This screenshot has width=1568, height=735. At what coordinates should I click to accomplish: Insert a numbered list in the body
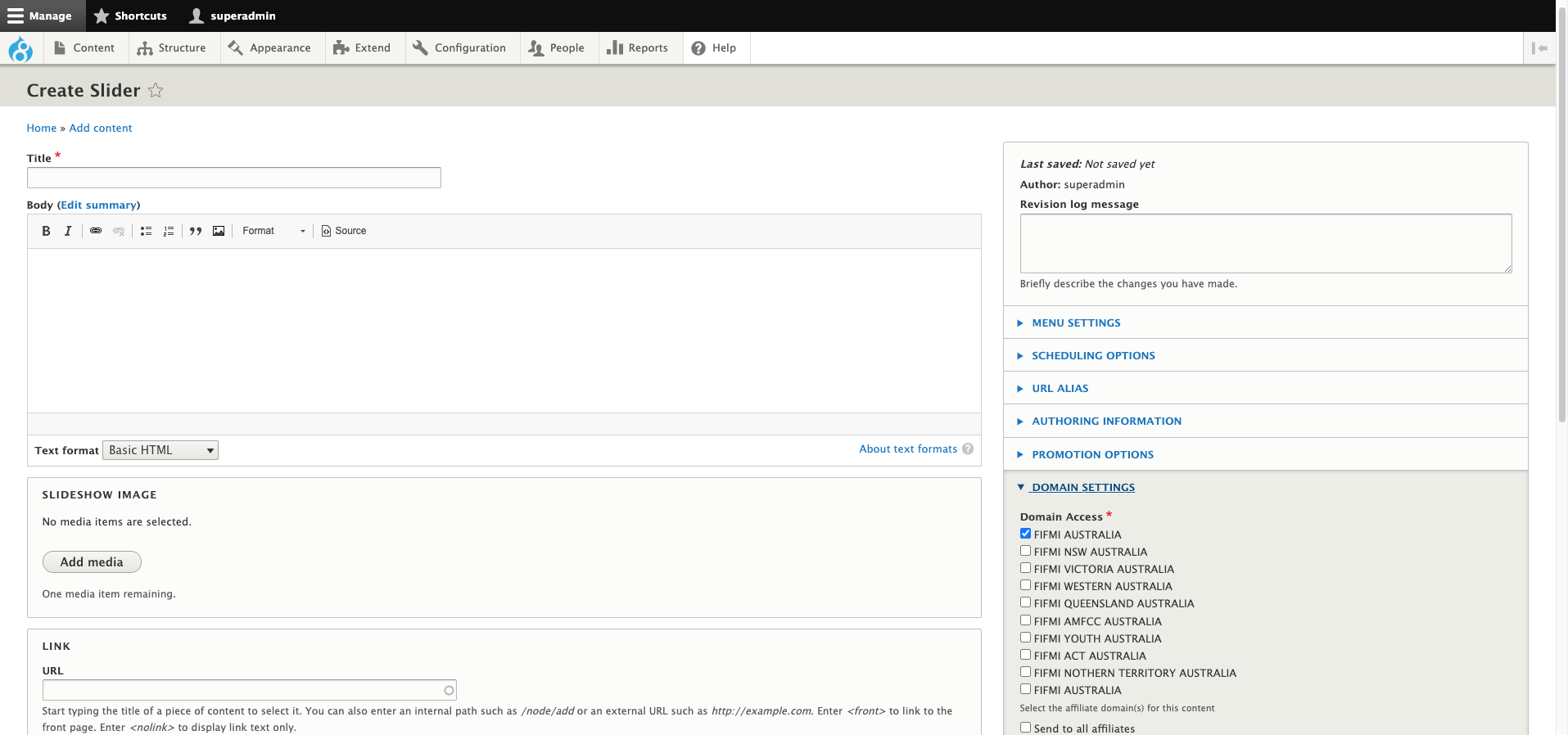coord(169,231)
